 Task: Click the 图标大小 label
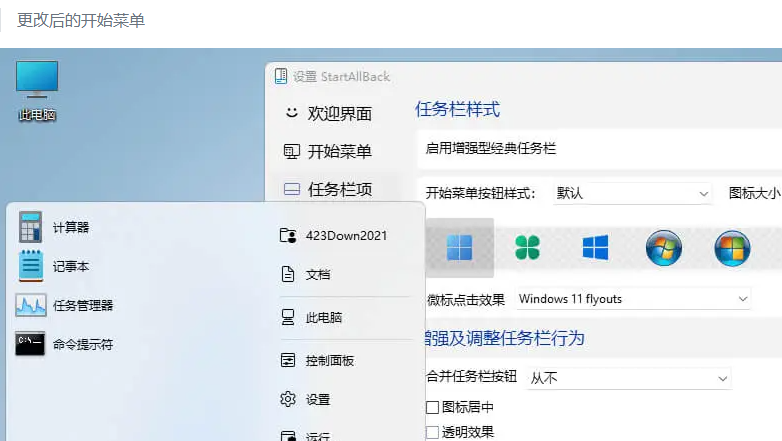point(755,193)
